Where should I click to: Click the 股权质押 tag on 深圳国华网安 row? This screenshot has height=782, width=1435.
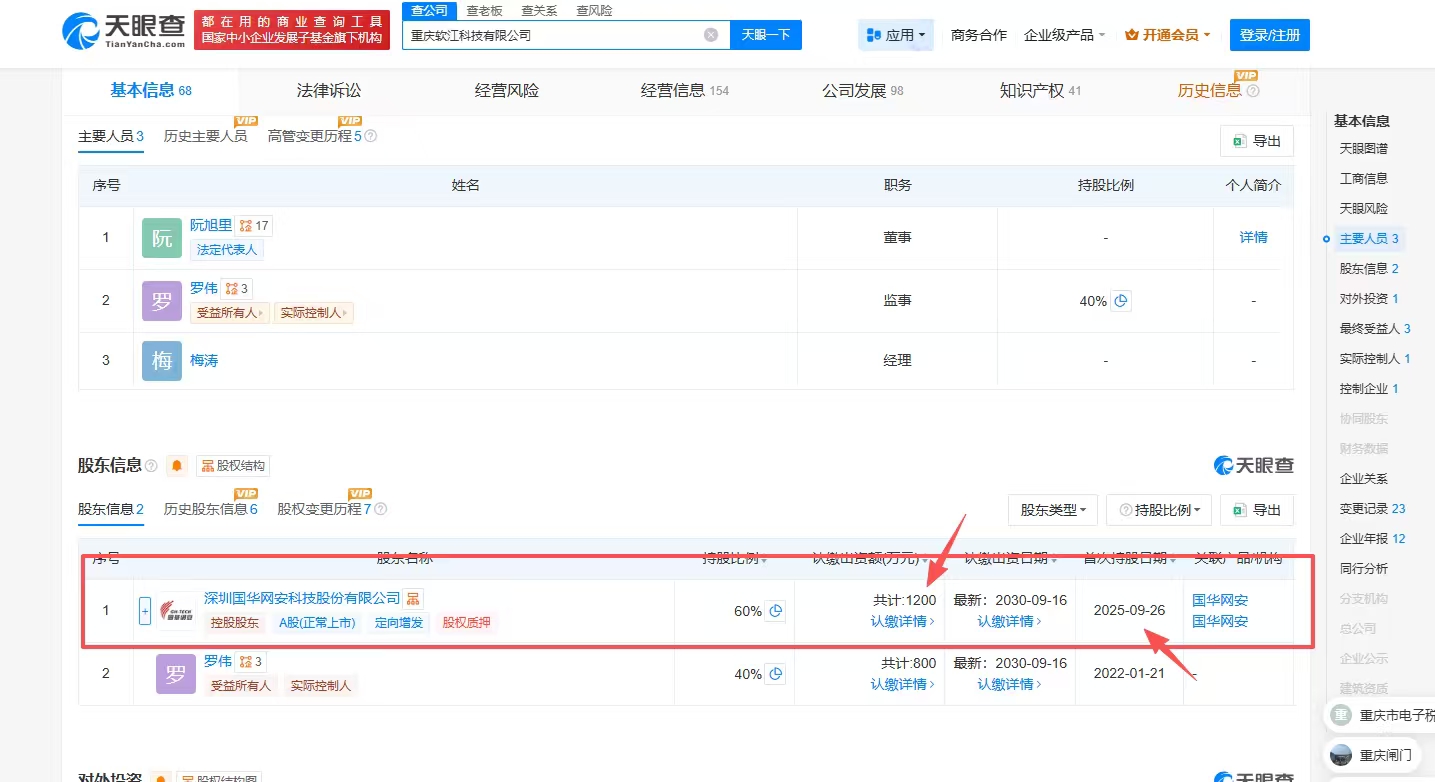tap(467, 622)
